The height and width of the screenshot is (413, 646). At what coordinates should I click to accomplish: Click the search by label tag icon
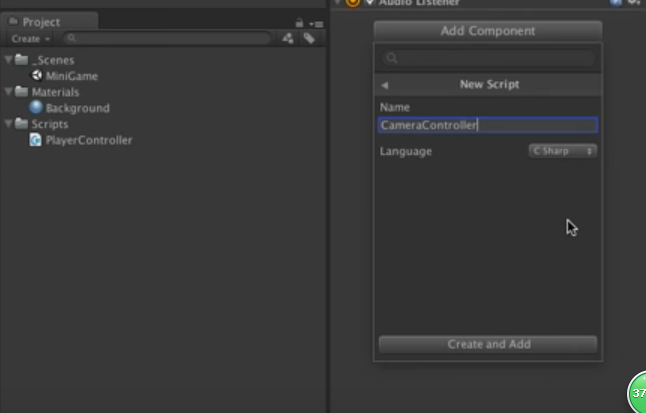click(x=309, y=38)
